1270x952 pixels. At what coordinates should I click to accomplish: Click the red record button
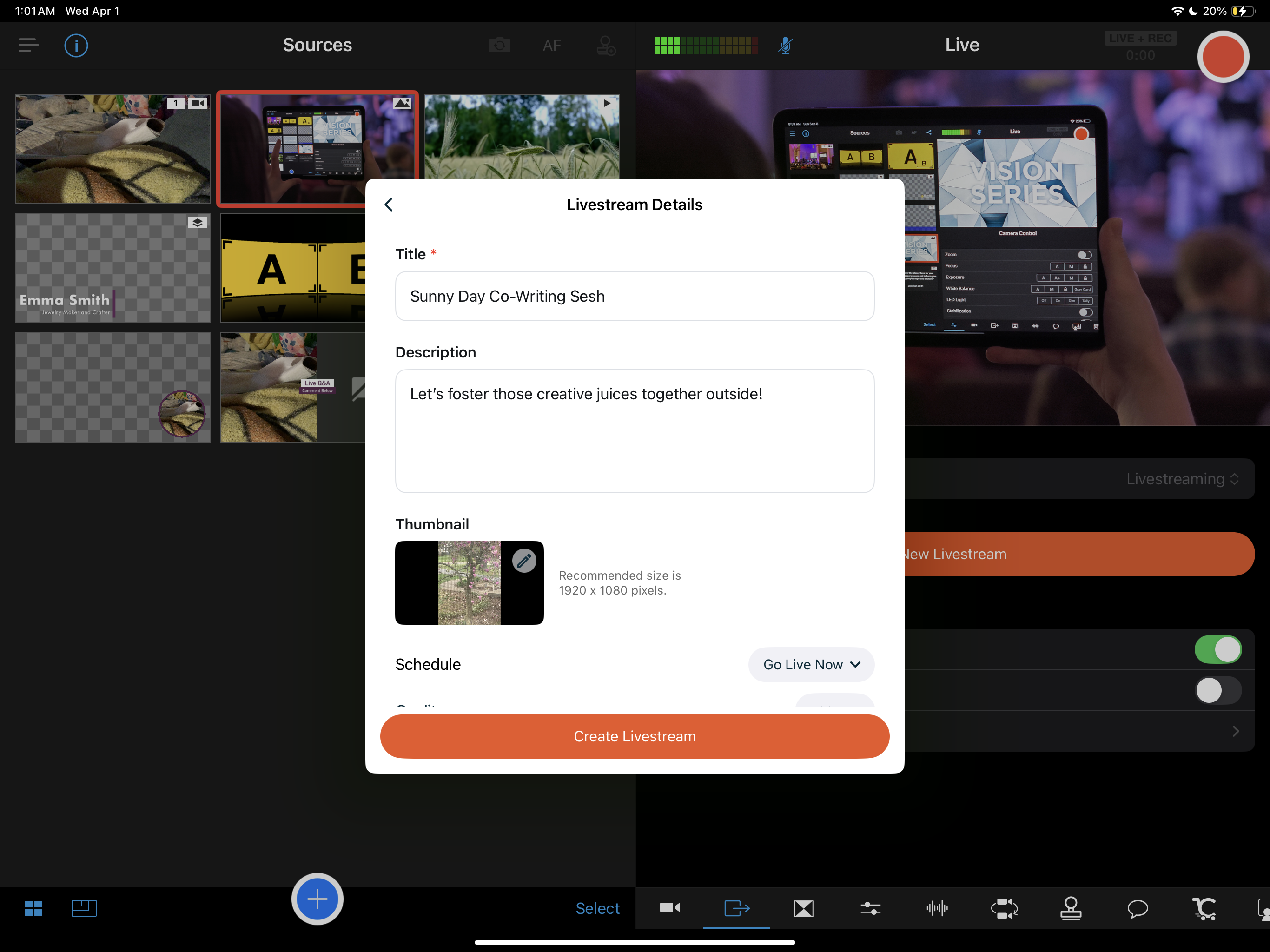click(1222, 56)
